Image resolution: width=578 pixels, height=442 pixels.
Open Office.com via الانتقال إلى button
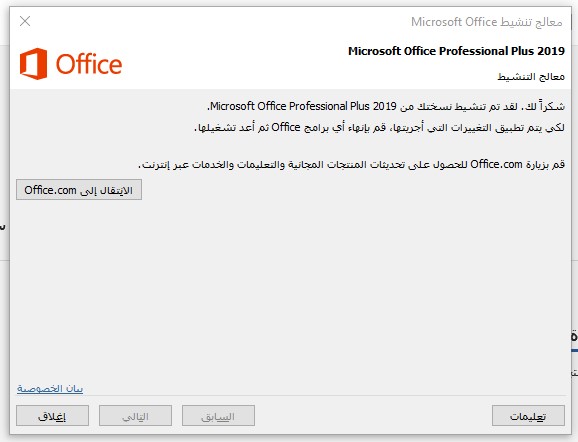point(79,190)
